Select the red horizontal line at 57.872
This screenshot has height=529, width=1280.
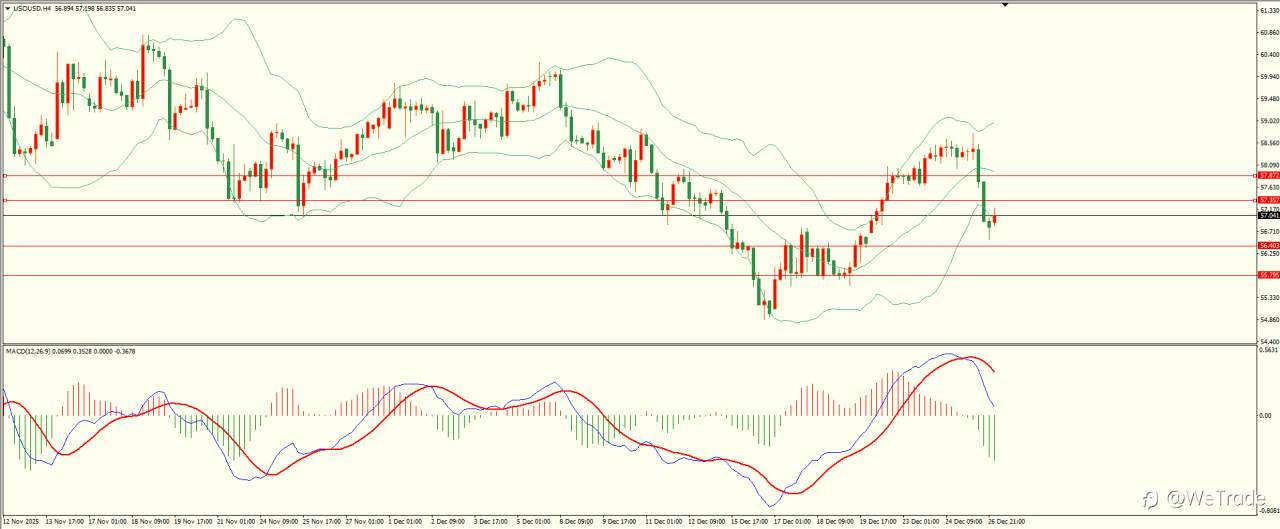click(x=630, y=175)
